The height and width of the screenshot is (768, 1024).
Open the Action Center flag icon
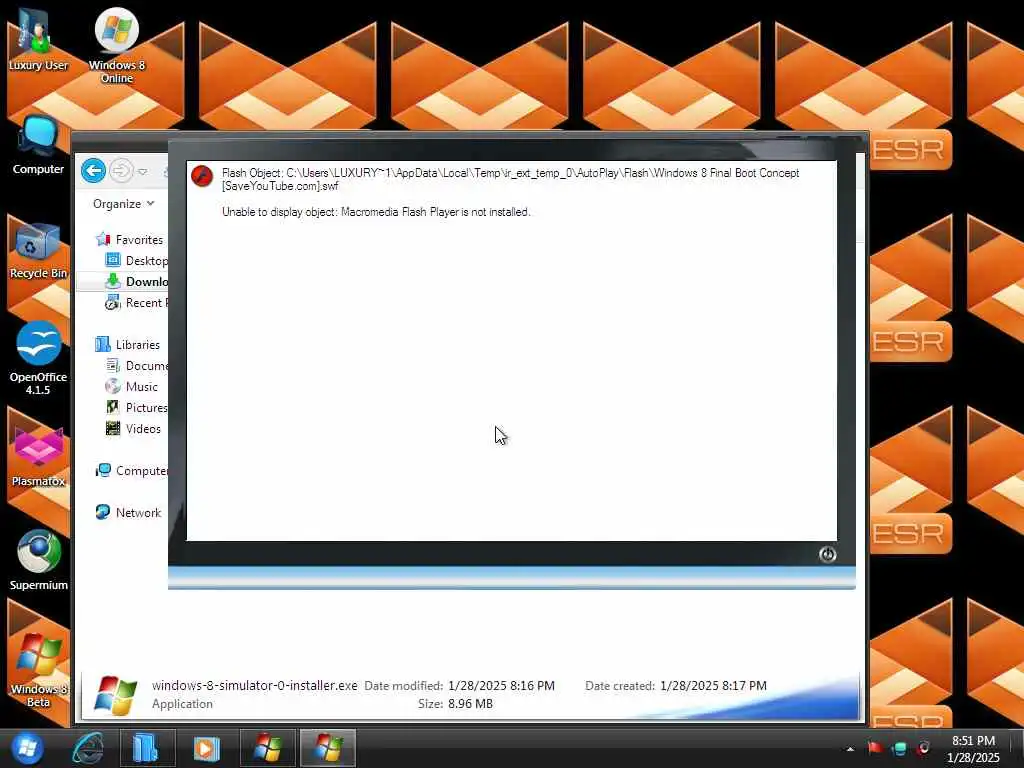(874, 748)
